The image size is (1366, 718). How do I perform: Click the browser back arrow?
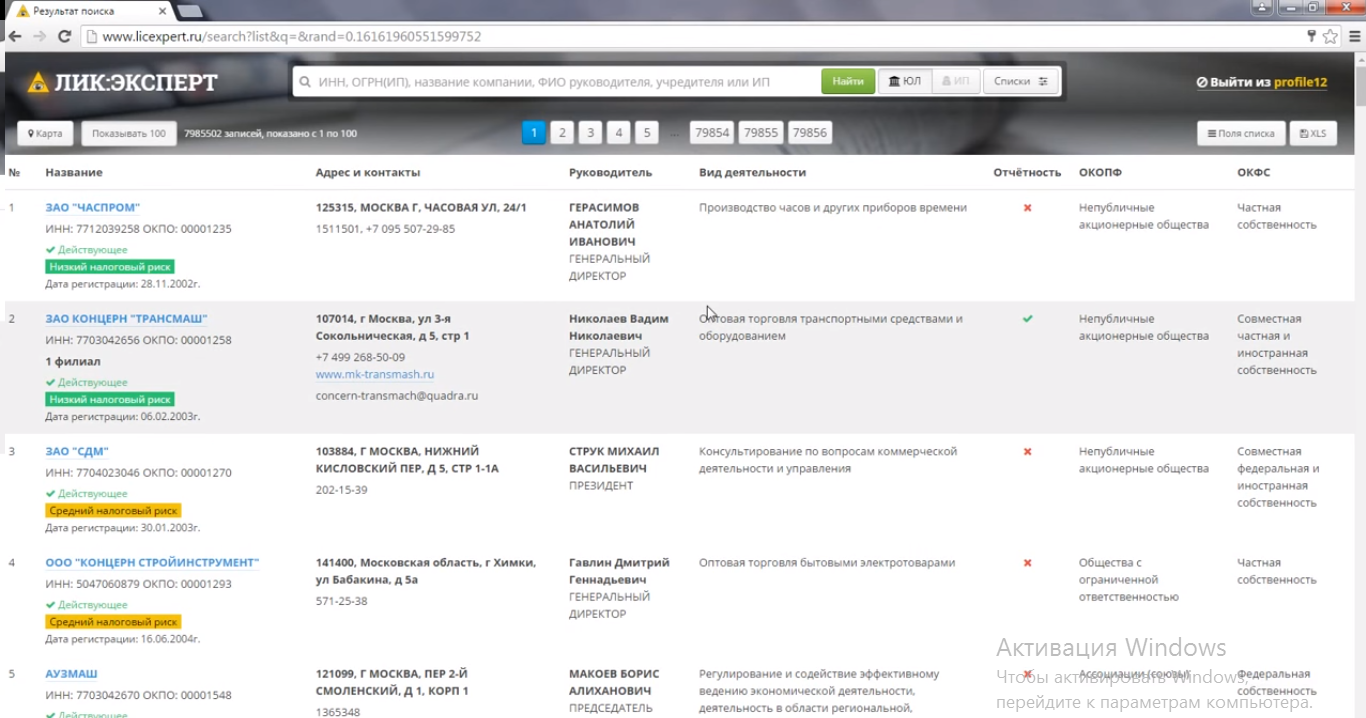[15, 36]
